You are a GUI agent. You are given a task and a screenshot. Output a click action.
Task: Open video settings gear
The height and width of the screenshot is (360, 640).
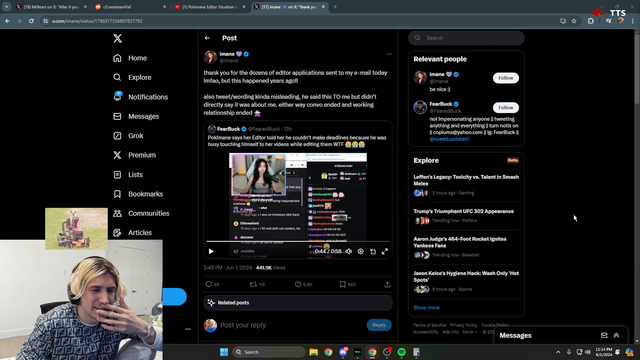(360, 251)
